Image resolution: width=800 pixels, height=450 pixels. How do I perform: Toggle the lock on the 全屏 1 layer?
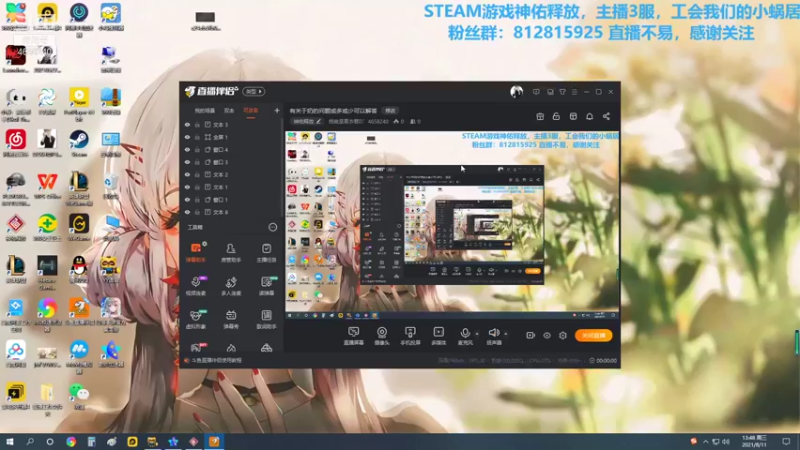pos(197,137)
